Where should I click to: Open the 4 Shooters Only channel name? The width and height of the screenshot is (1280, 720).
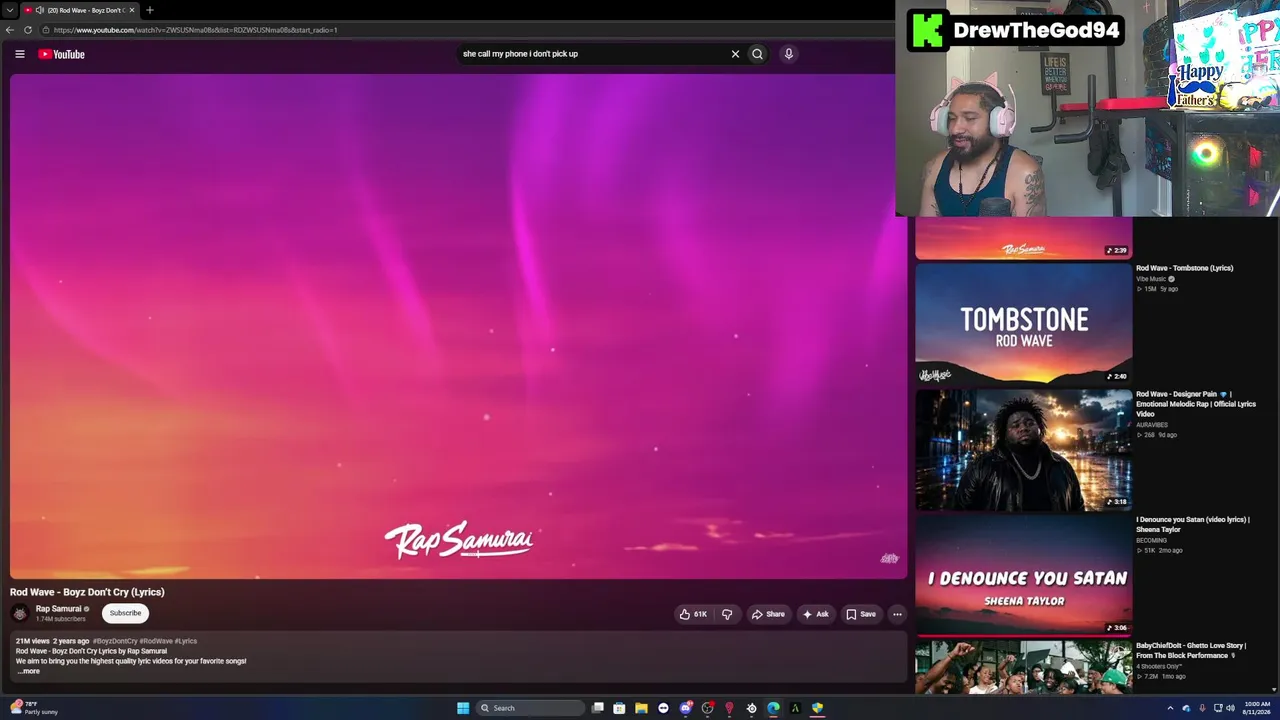point(1159,667)
